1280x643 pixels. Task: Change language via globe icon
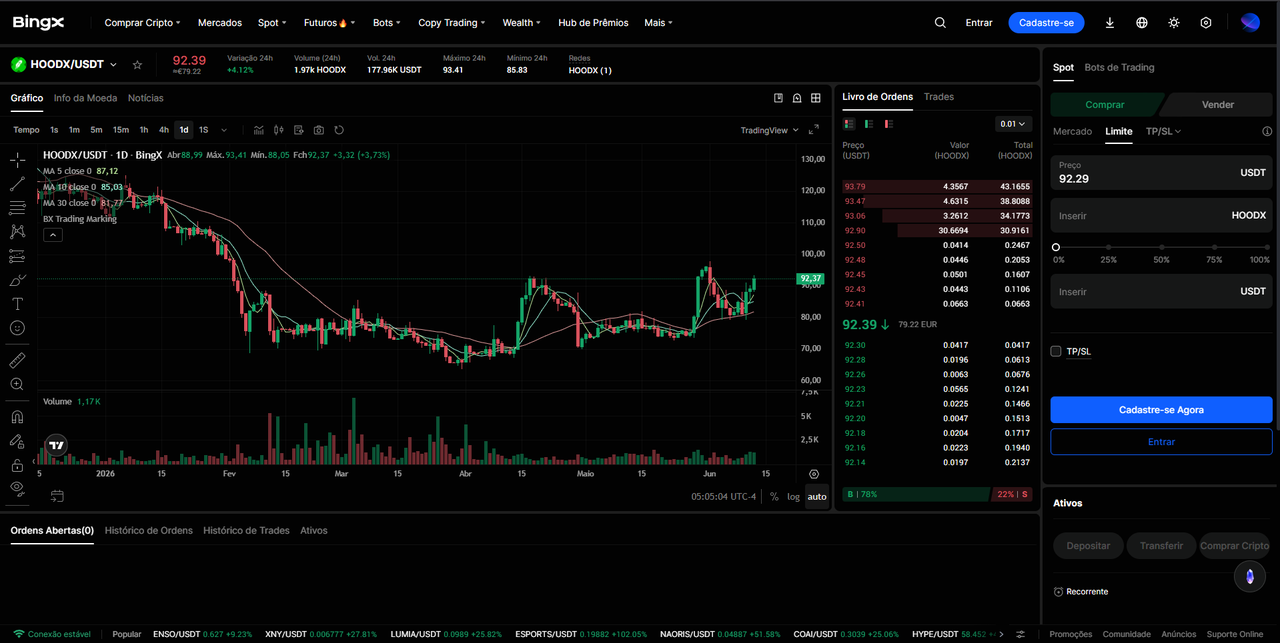click(x=1142, y=22)
